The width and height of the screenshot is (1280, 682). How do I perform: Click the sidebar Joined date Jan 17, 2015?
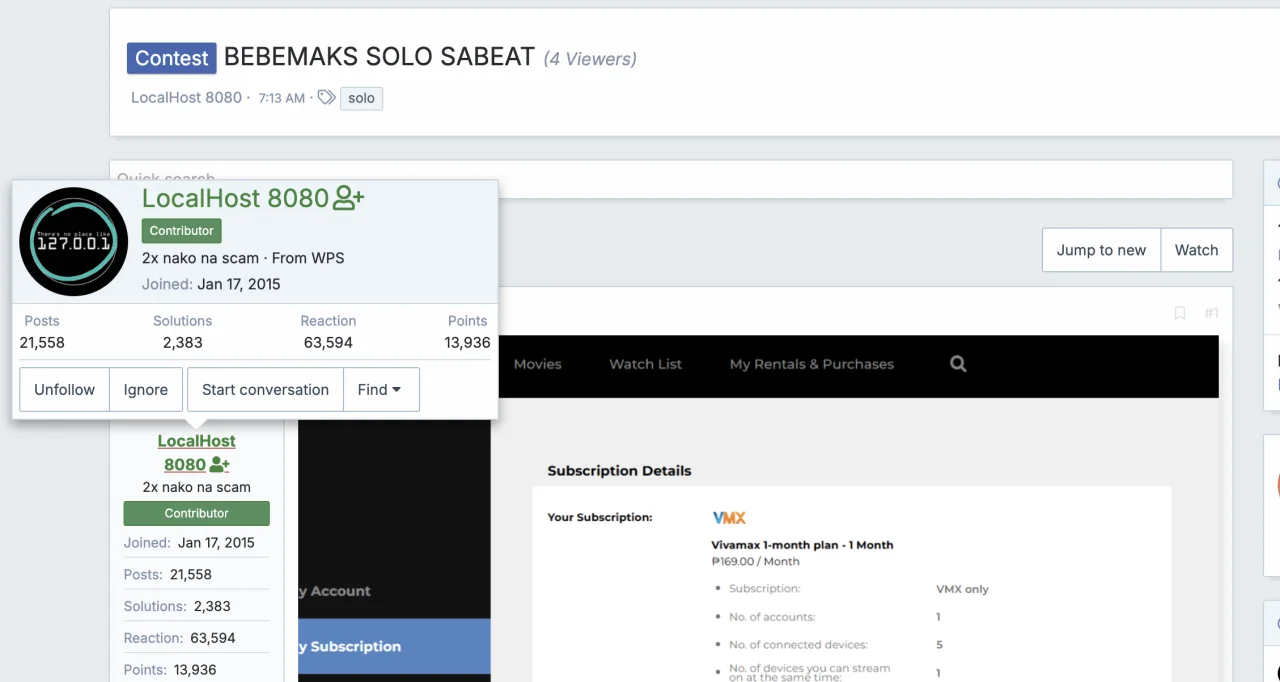tap(216, 543)
